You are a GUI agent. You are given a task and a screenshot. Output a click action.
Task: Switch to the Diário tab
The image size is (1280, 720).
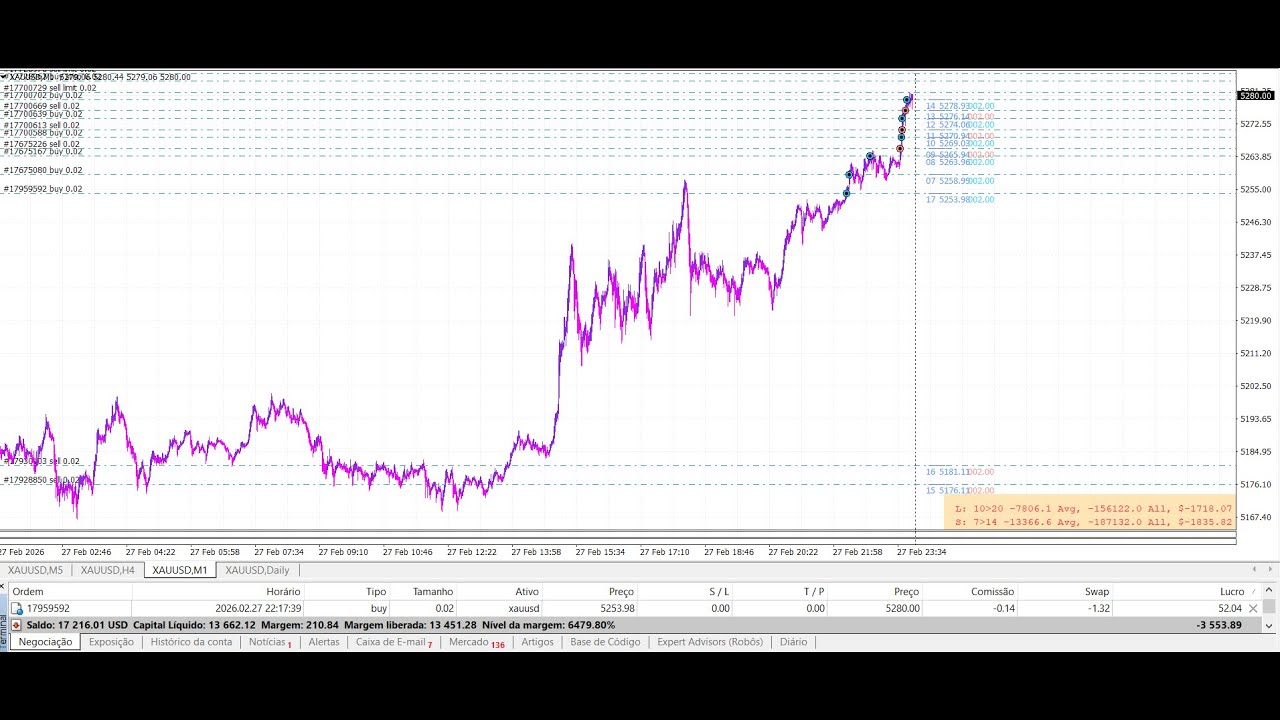point(793,642)
